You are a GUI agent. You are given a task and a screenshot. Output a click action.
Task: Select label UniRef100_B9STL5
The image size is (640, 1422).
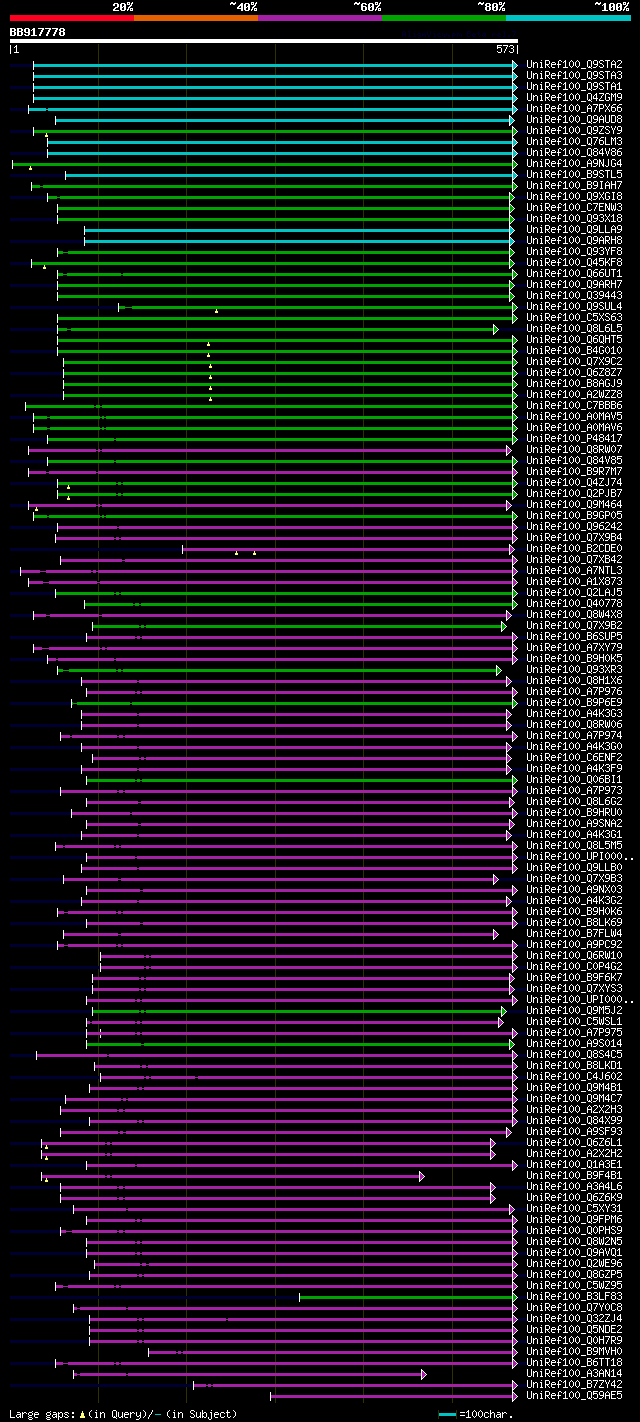coord(574,175)
